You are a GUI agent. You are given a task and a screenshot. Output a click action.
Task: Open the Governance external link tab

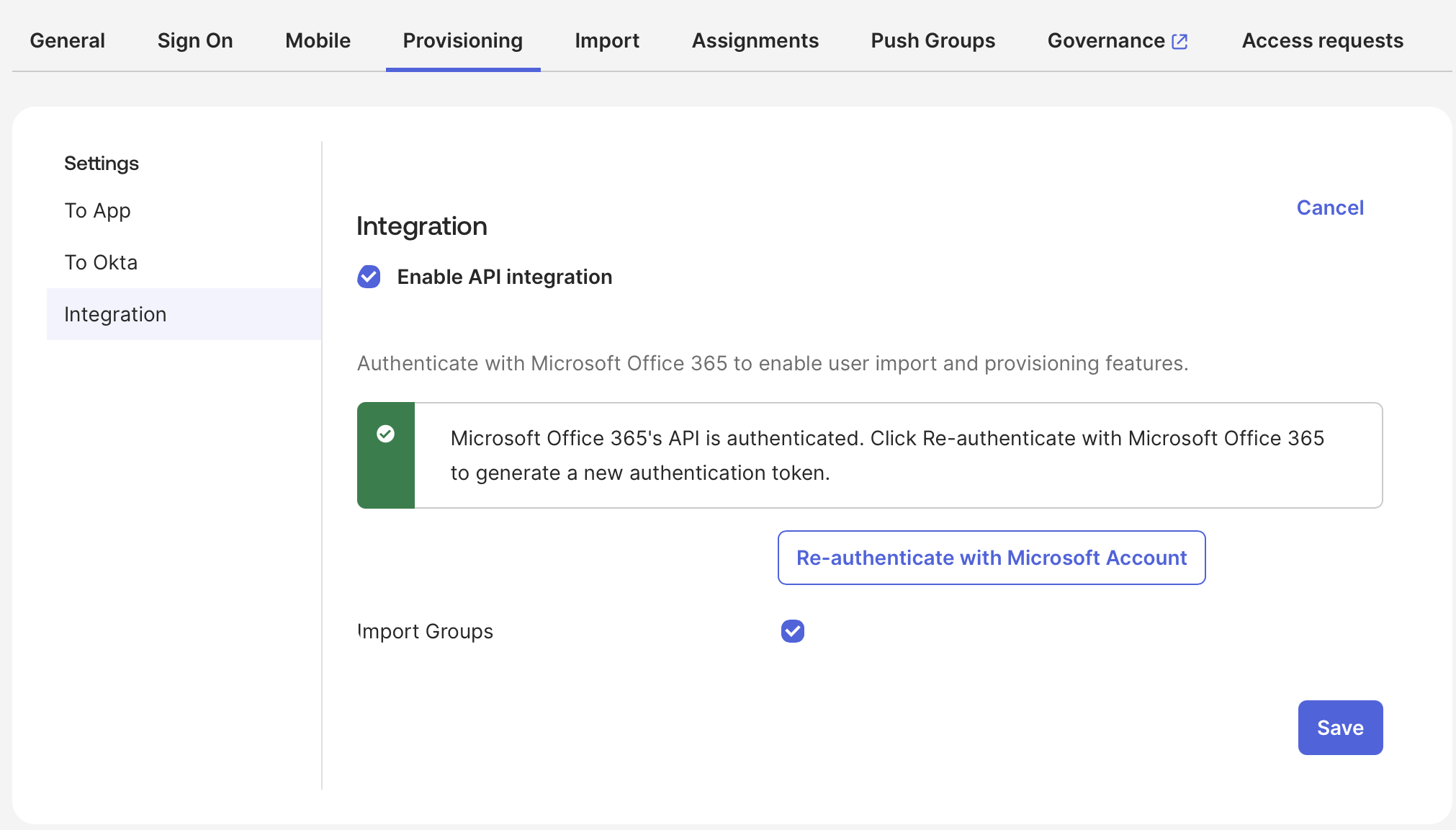pyautogui.click(x=1118, y=40)
